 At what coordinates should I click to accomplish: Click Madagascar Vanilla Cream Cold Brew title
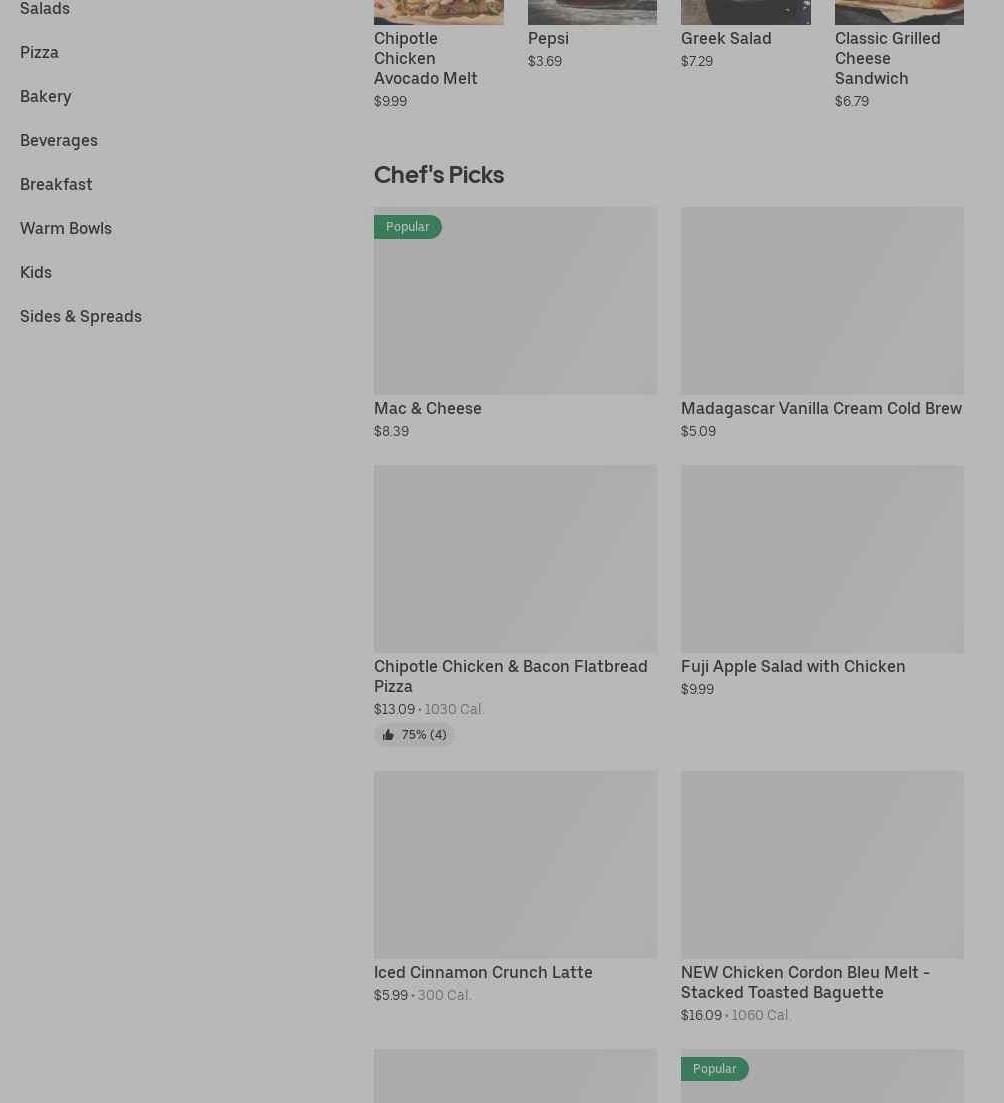(x=821, y=409)
